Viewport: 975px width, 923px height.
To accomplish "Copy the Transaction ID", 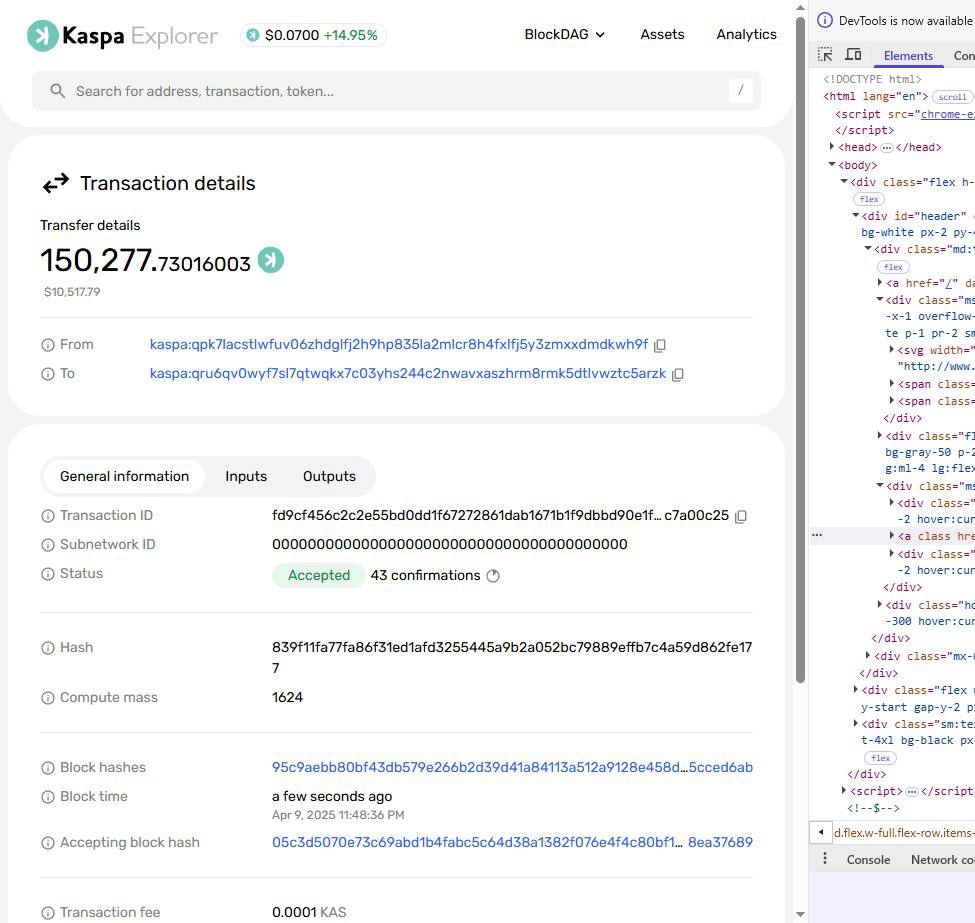I will click(x=740, y=516).
